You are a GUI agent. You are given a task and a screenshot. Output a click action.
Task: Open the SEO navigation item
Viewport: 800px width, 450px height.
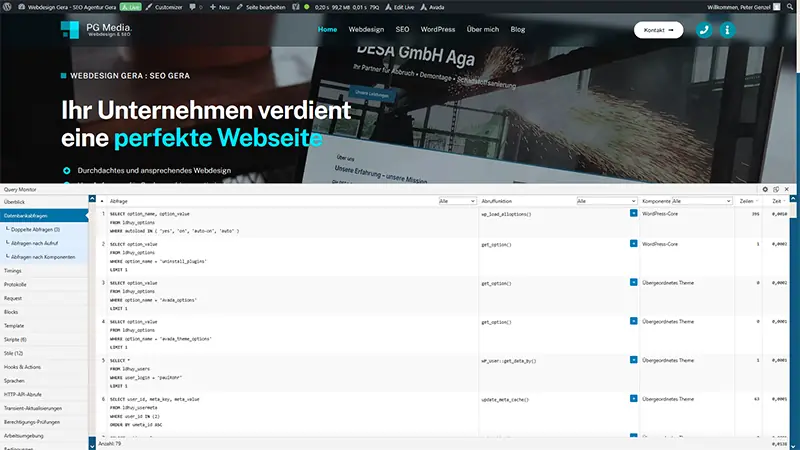pos(402,30)
